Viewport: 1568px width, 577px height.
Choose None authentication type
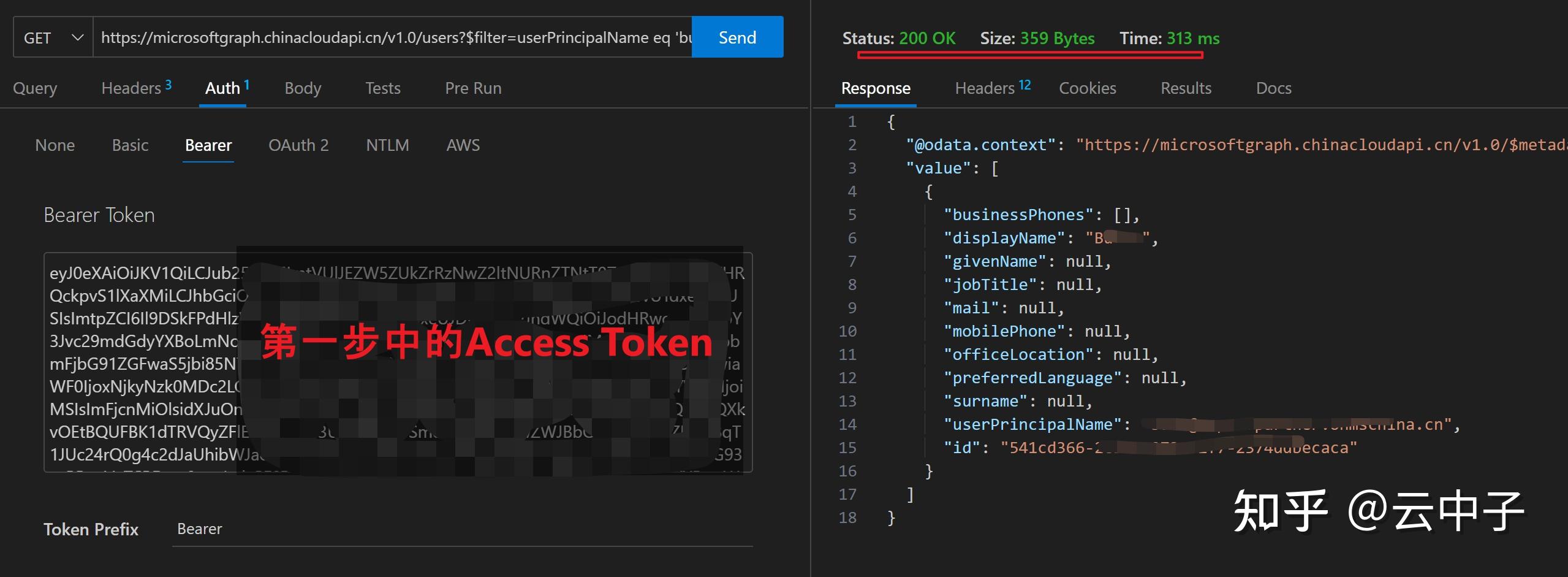(55, 145)
